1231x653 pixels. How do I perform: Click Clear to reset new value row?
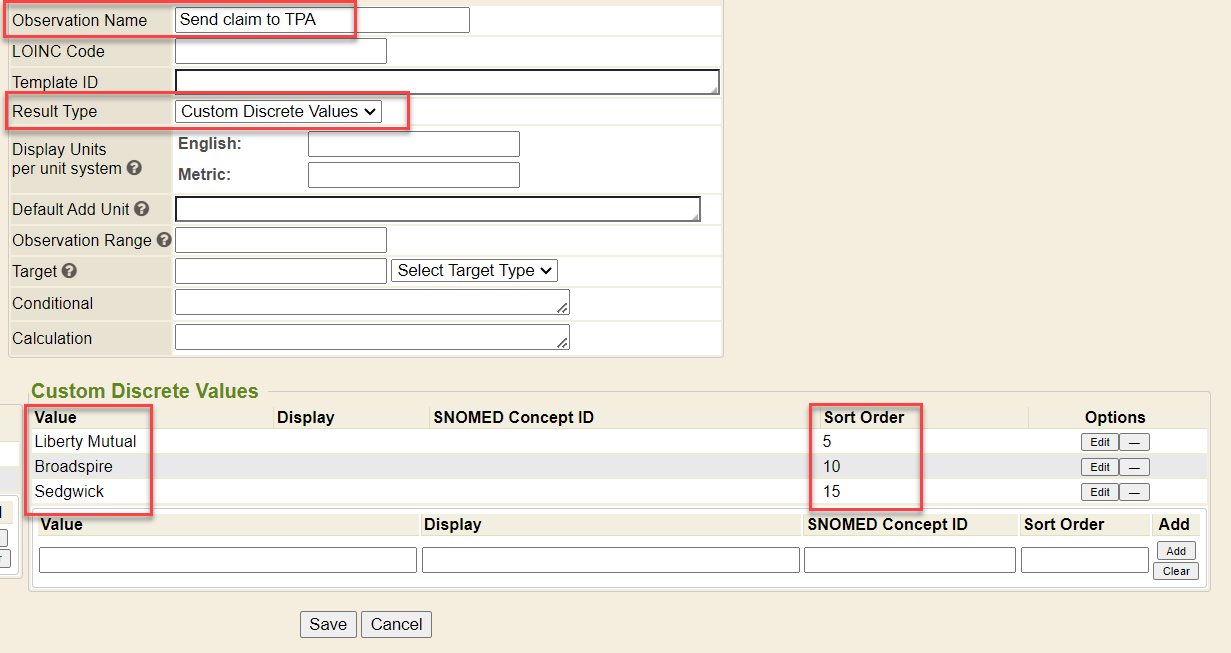(1175, 571)
